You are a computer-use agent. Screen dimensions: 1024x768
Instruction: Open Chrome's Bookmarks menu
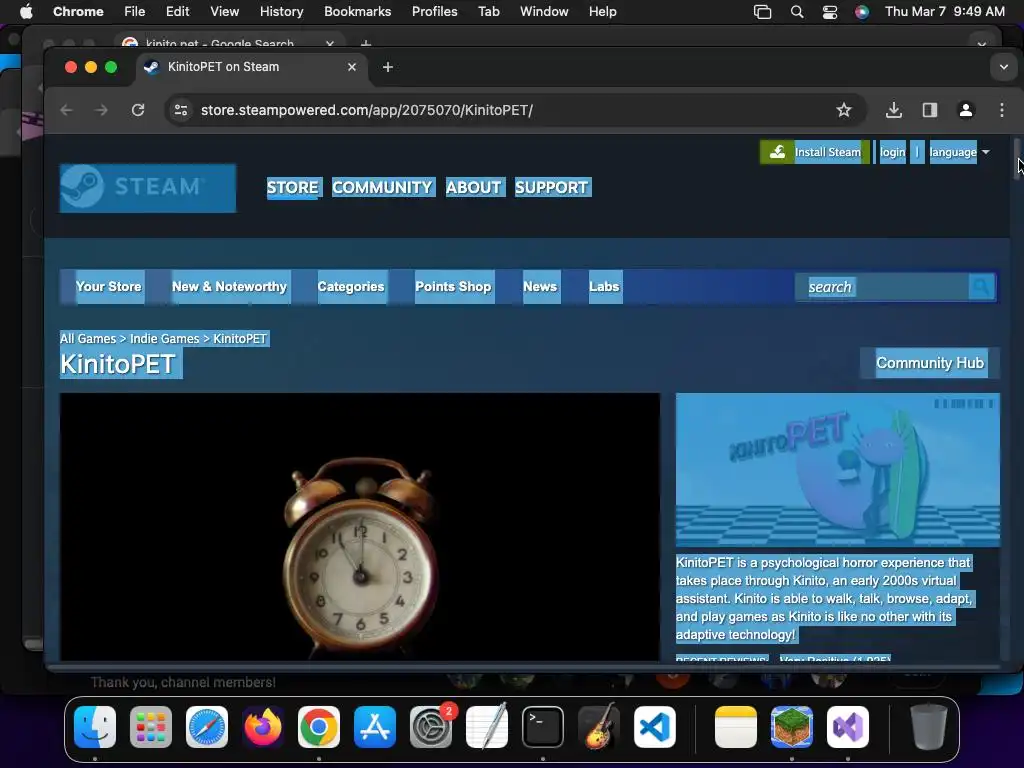pos(357,12)
